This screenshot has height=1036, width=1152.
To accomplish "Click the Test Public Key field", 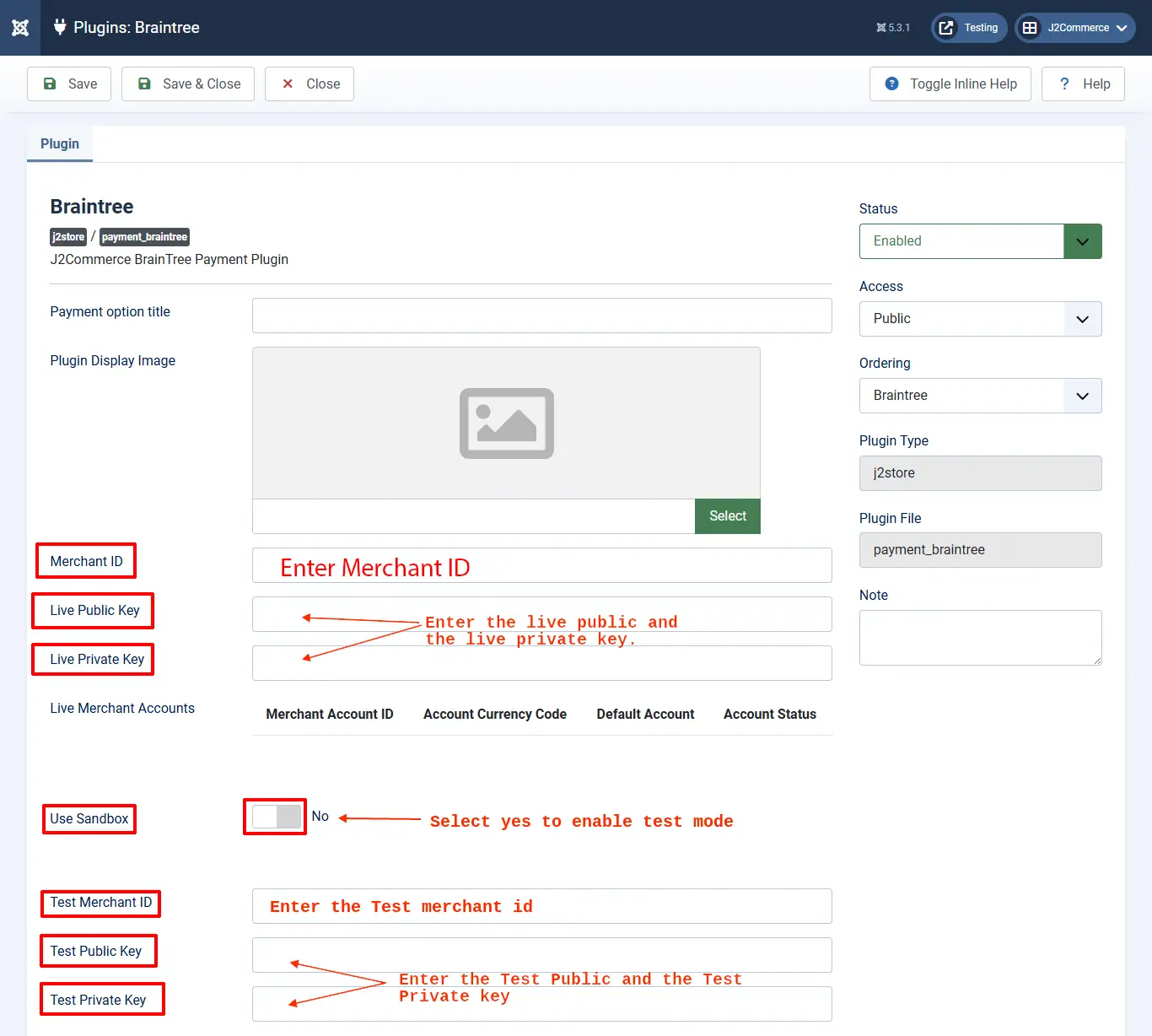I will click(x=542, y=955).
